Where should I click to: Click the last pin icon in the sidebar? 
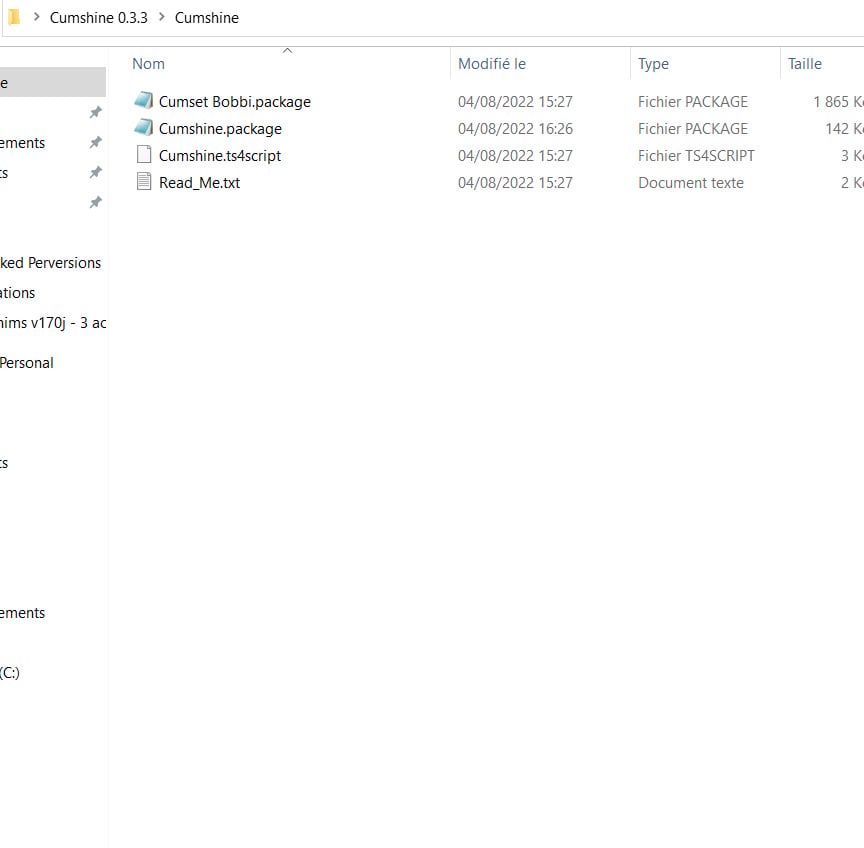(x=96, y=202)
